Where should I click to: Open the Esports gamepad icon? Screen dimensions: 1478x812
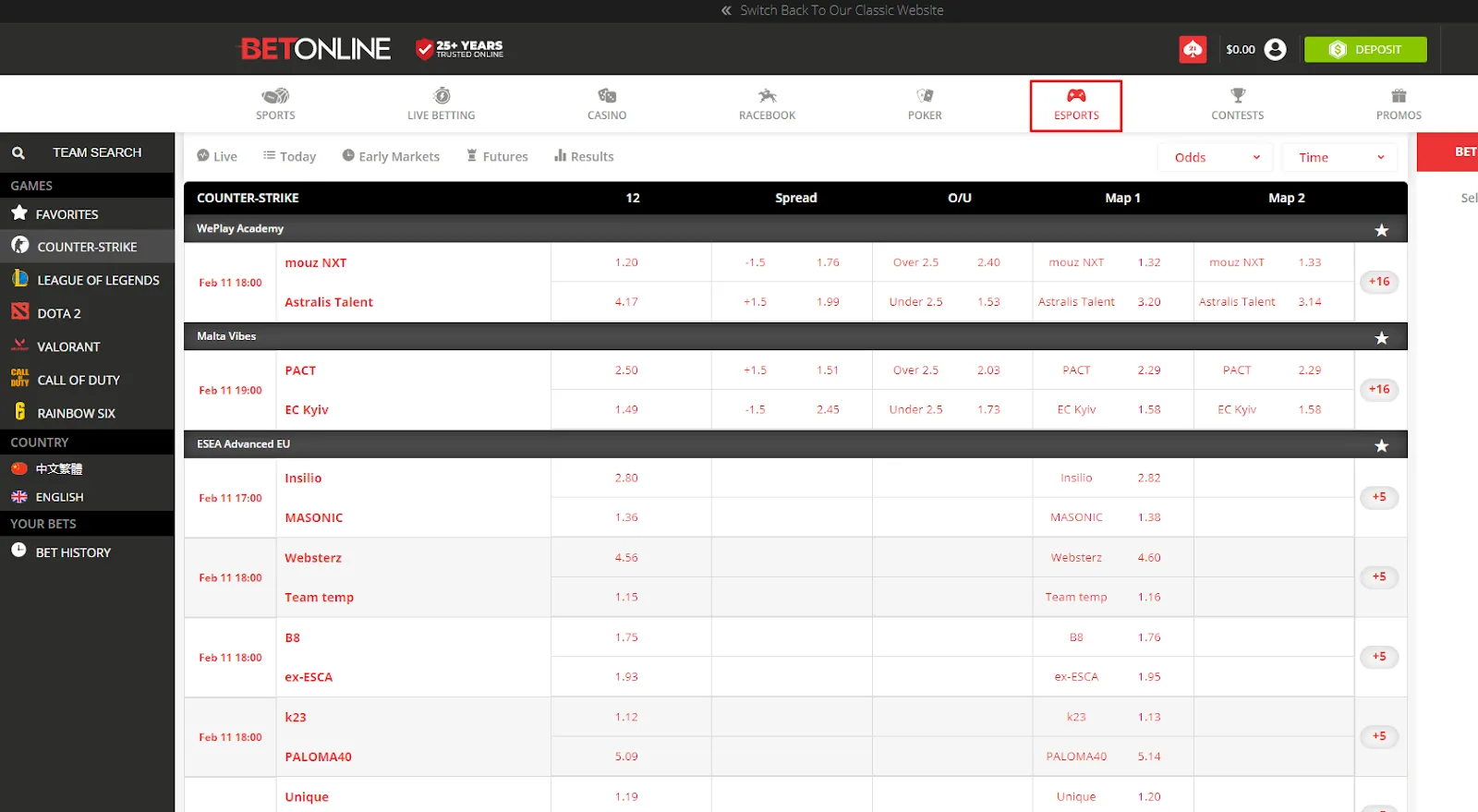click(x=1076, y=96)
